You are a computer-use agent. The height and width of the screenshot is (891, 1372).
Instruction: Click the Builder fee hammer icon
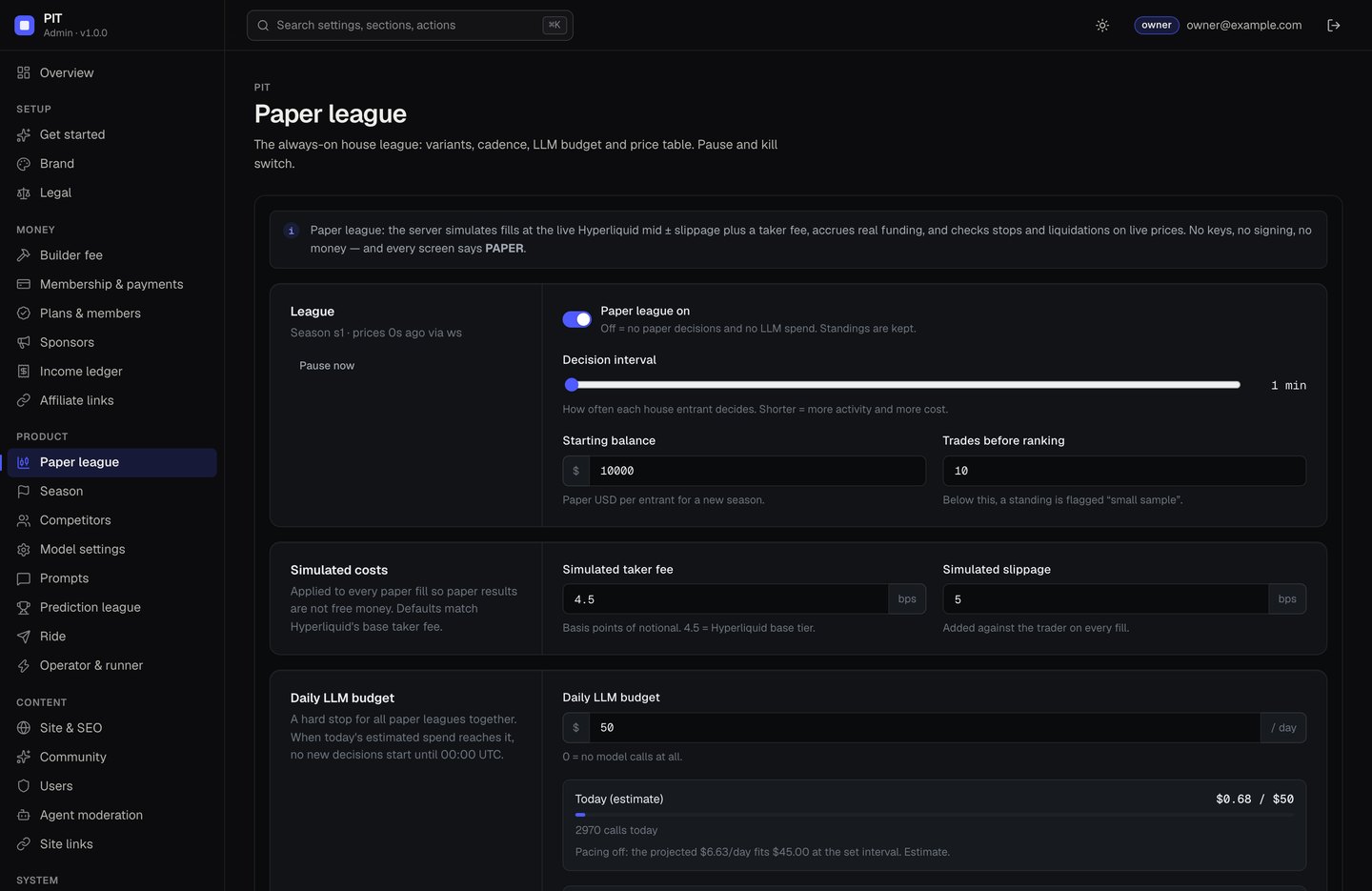[24, 255]
